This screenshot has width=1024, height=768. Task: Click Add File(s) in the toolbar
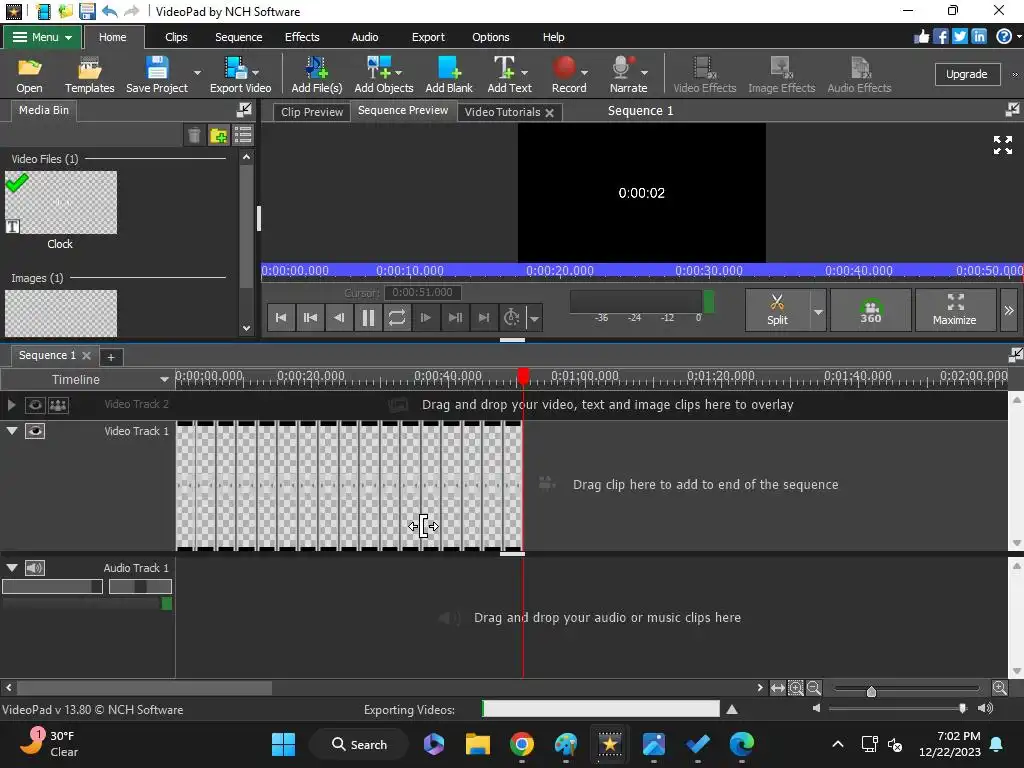coord(317,74)
